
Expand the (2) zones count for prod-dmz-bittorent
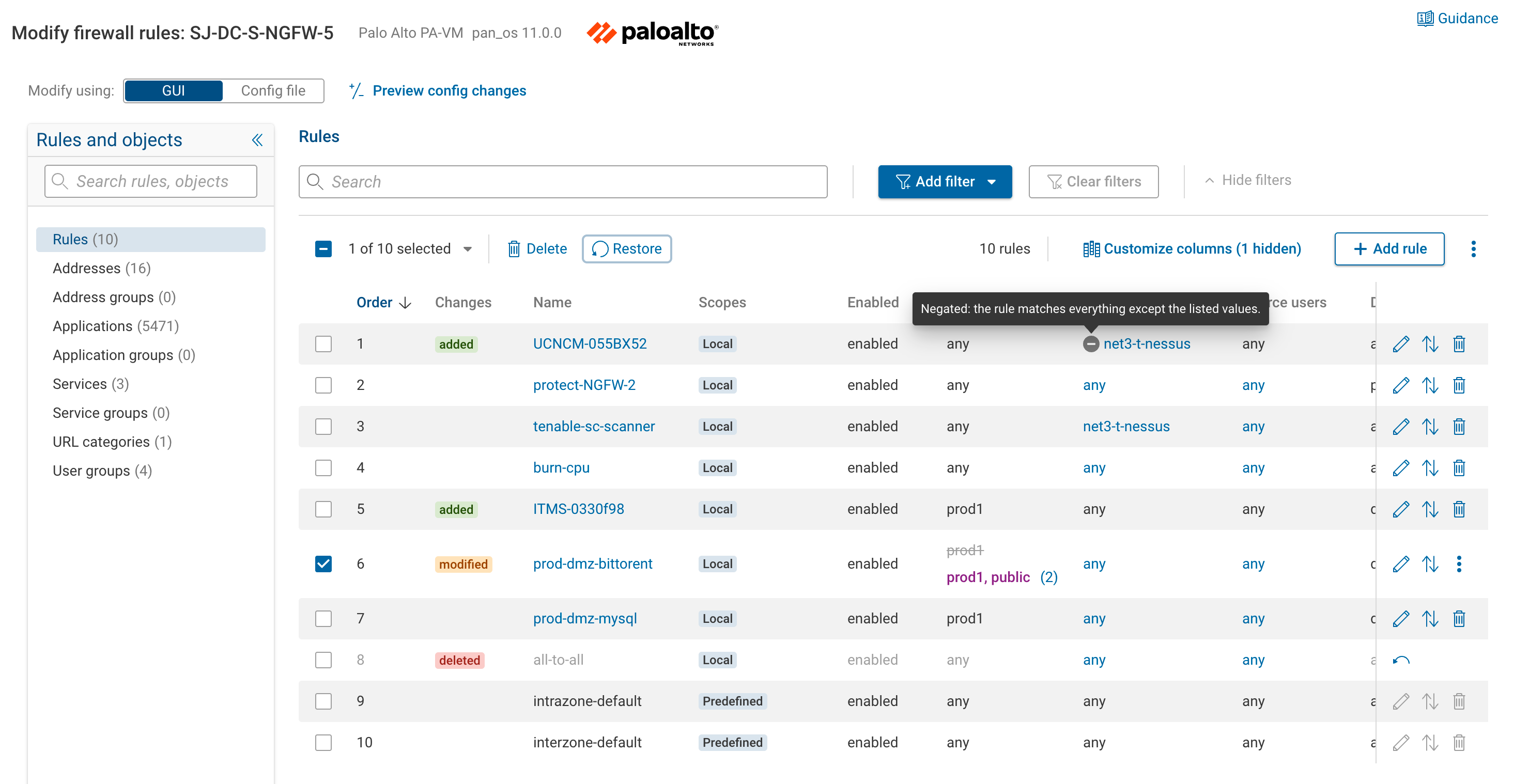coord(1048,577)
